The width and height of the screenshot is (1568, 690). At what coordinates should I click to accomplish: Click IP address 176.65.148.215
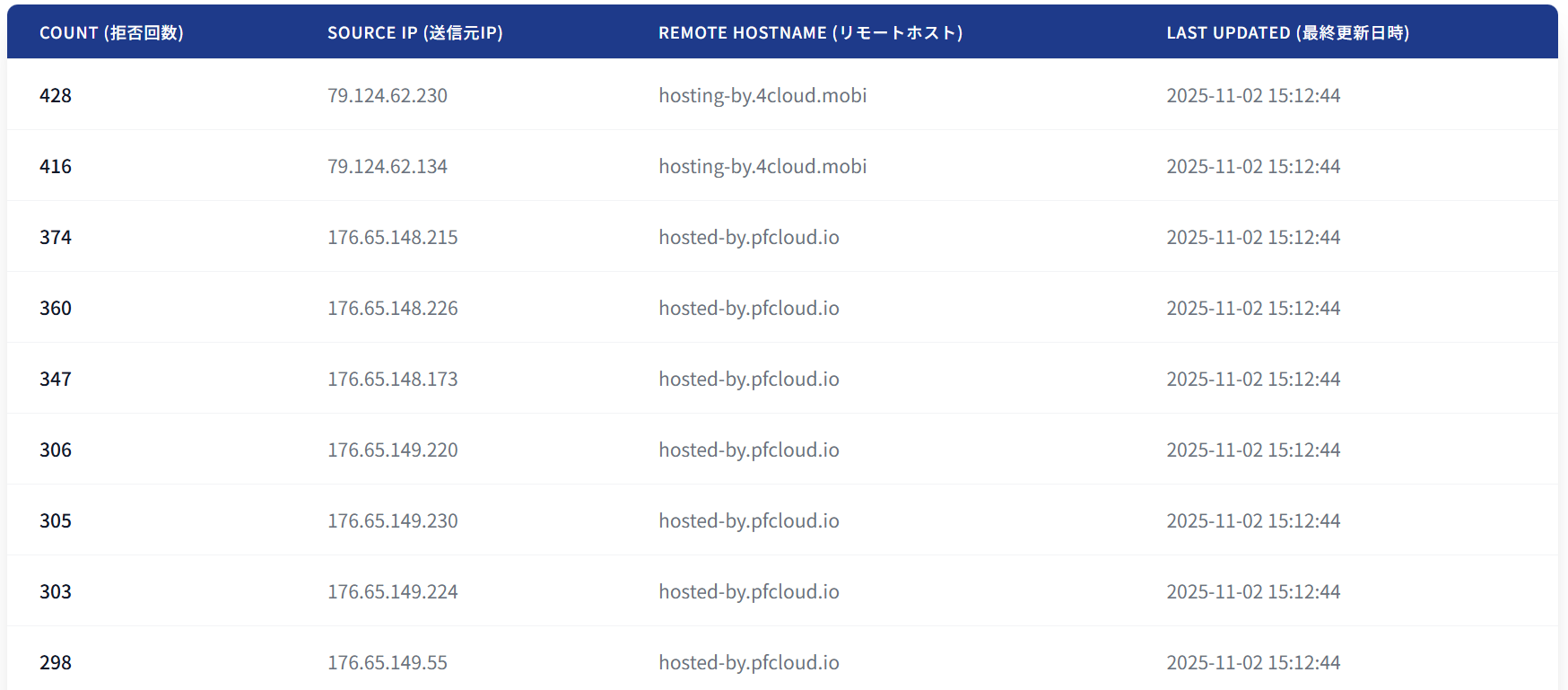[393, 238]
